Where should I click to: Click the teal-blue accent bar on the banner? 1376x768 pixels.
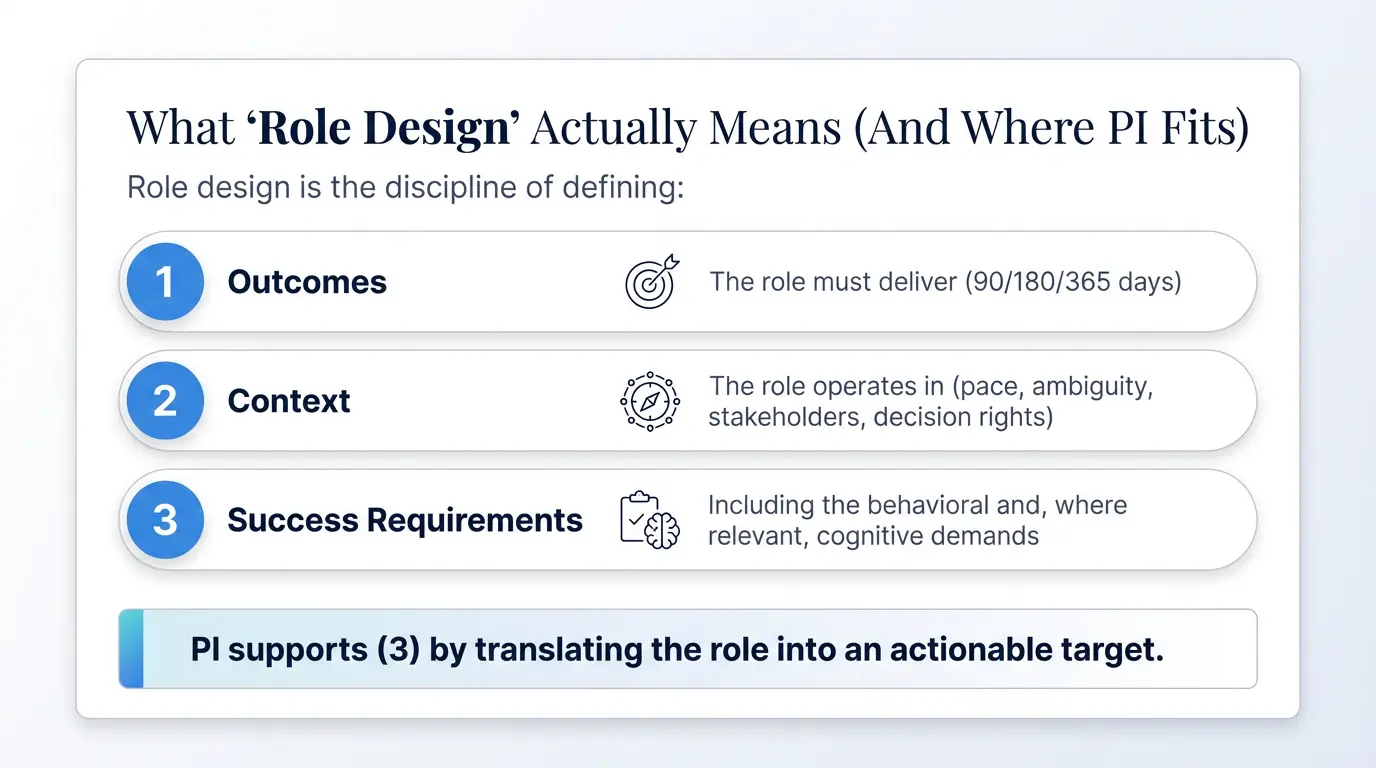(x=132, y=649)
